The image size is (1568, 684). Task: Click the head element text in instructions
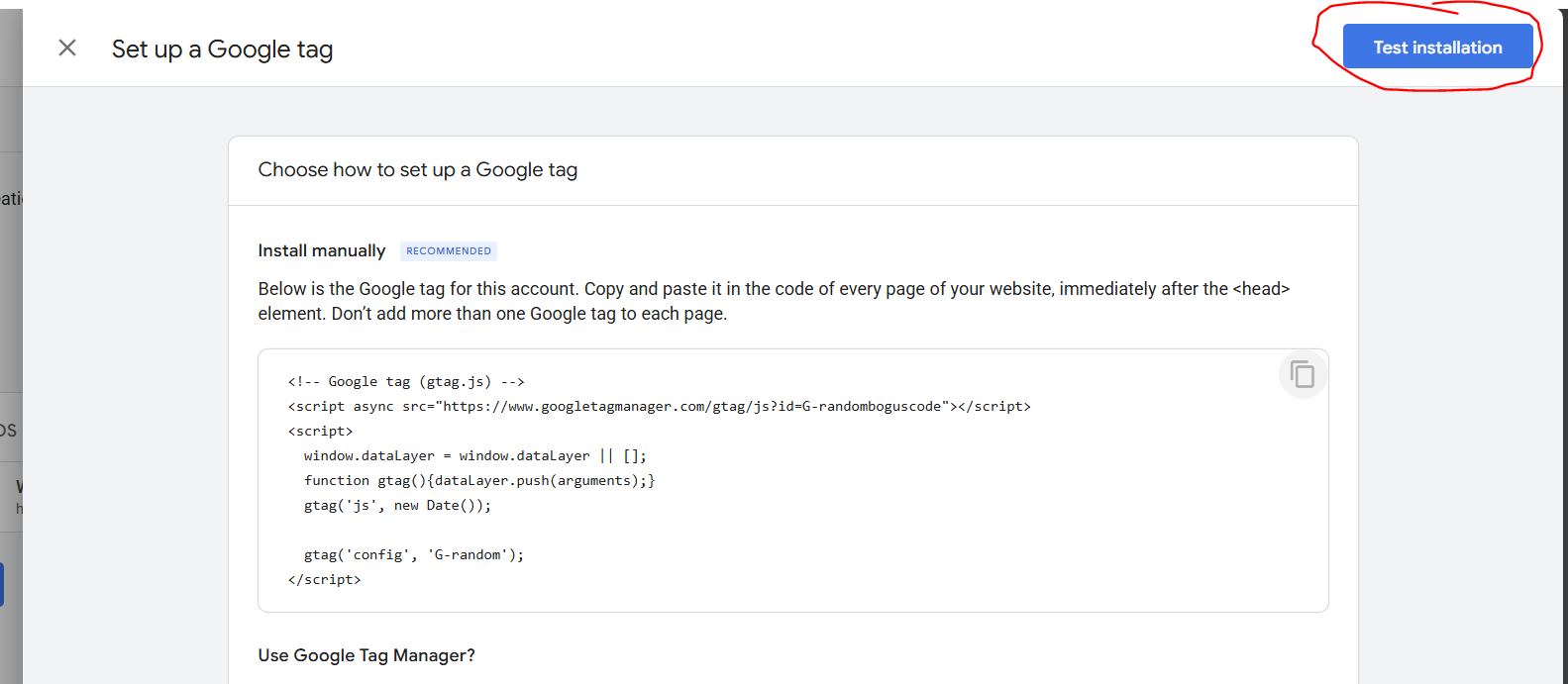1260,289
